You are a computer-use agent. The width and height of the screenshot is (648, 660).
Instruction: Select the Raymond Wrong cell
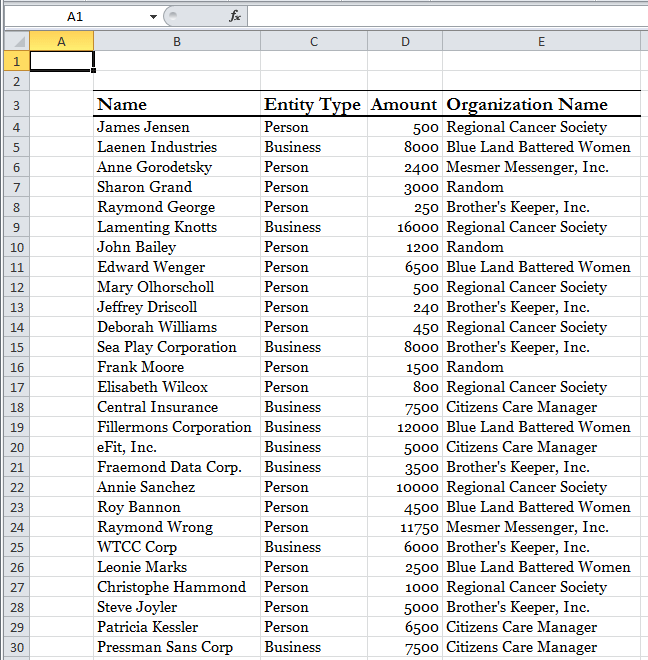point(177,527)
